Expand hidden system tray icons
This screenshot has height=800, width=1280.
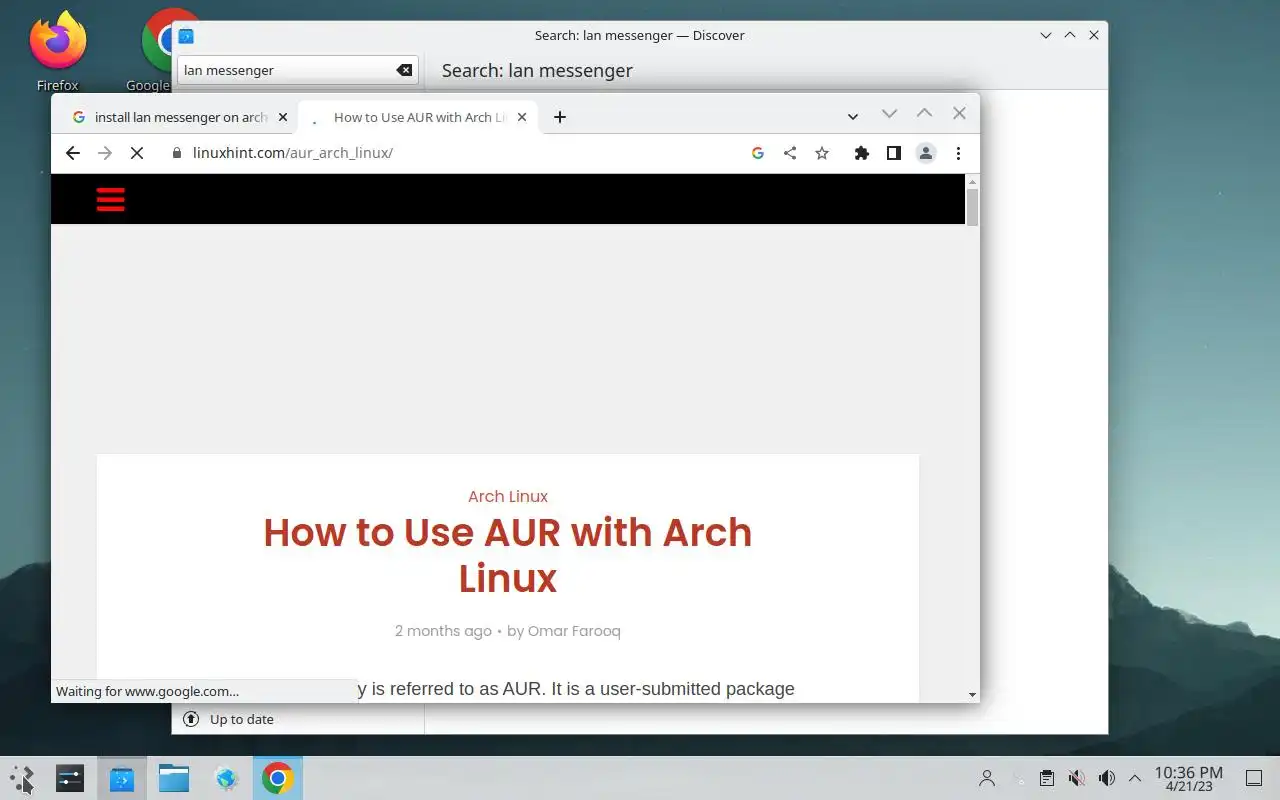tap(1135, 778)
